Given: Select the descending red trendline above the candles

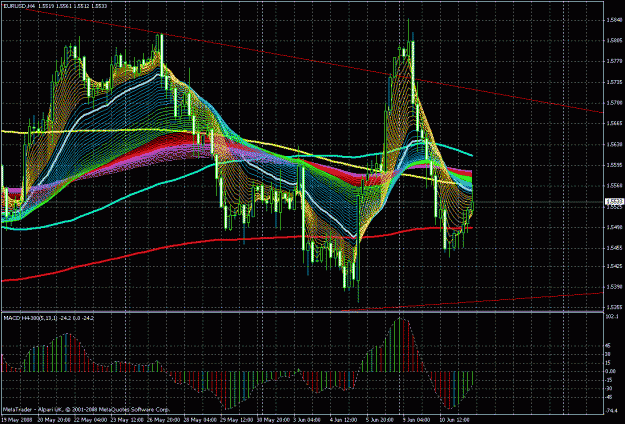Looking at the screenshot, I should pyautogui.click(x=315, y=61).
